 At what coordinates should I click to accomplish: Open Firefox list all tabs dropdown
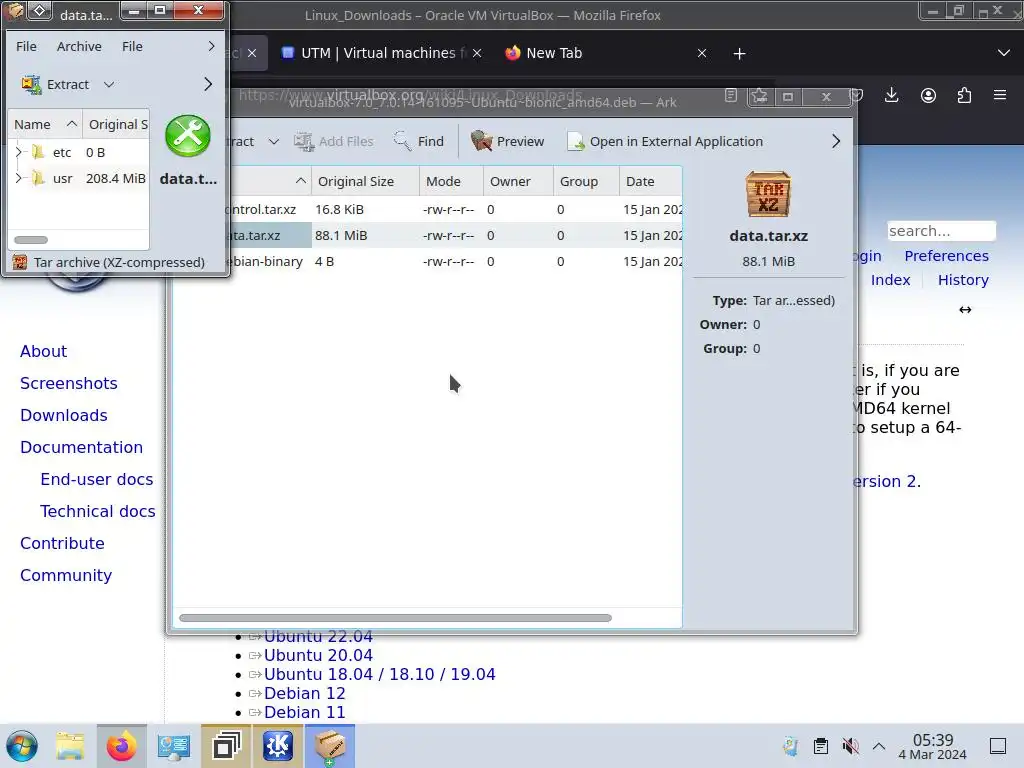(x=1004, y=53)
